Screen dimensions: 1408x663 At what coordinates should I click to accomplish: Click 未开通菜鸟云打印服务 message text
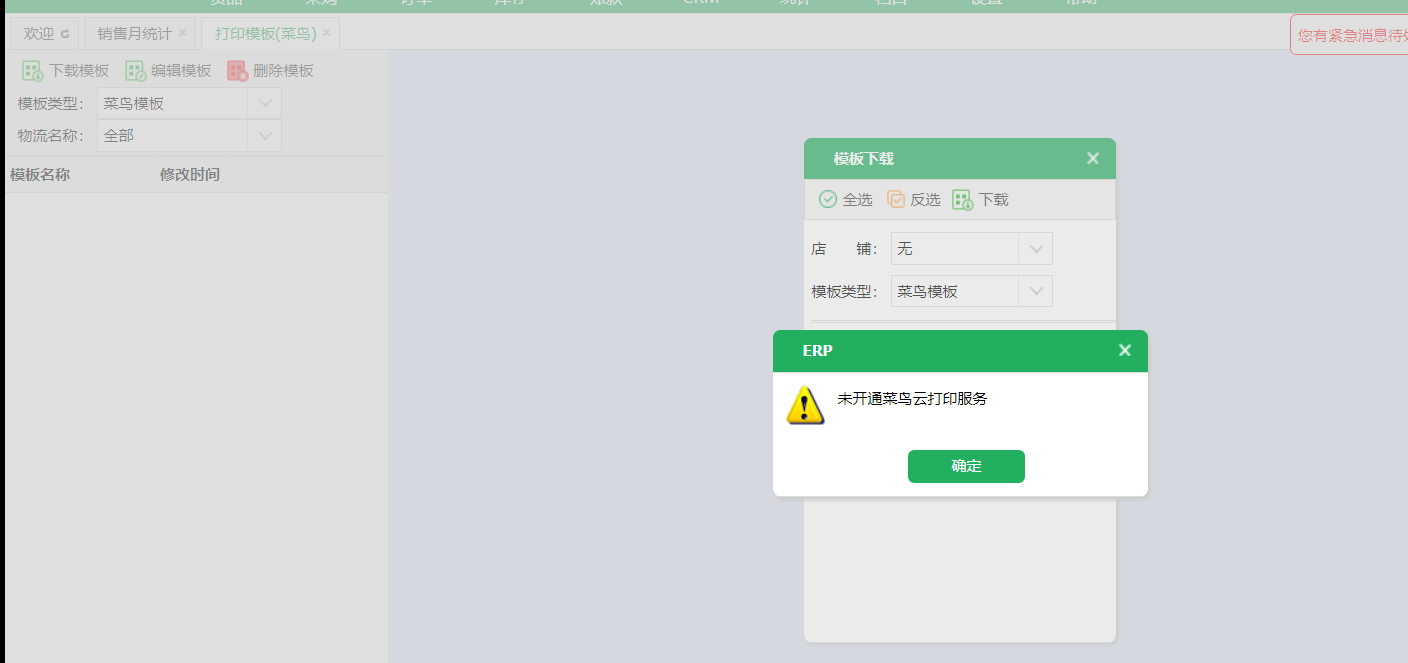912,398
